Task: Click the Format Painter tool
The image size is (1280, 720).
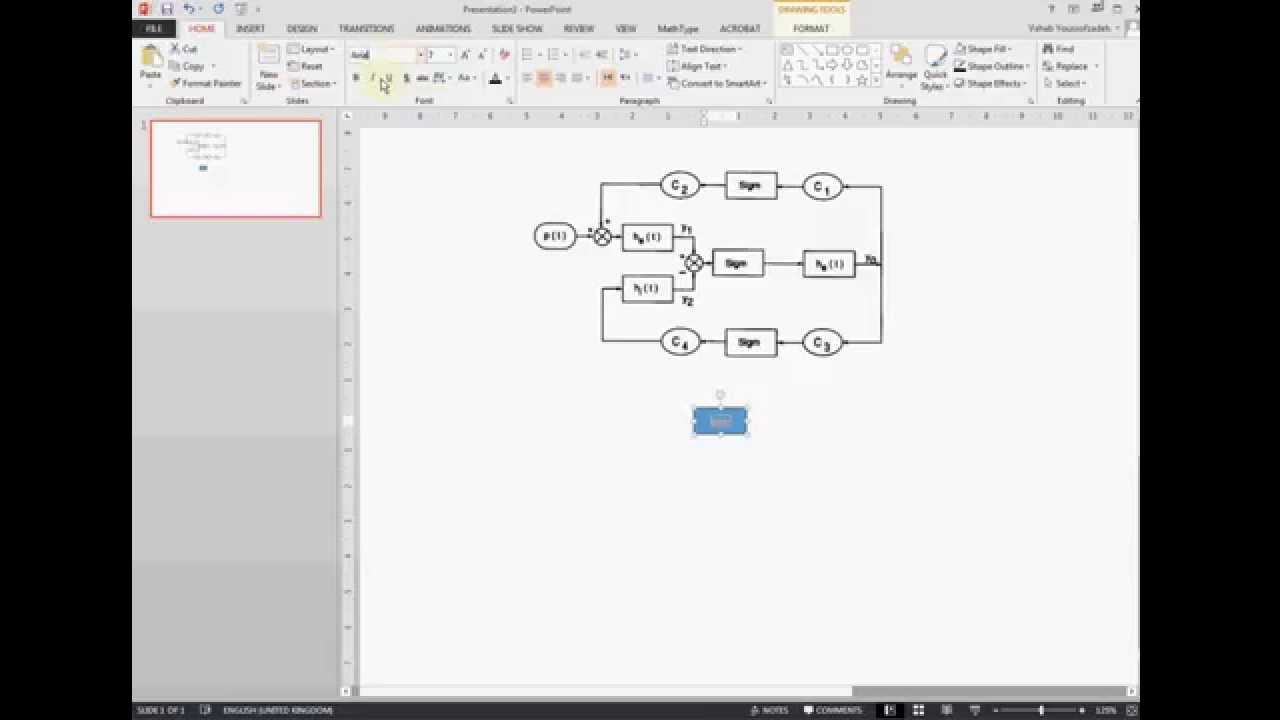Action: 205,84
